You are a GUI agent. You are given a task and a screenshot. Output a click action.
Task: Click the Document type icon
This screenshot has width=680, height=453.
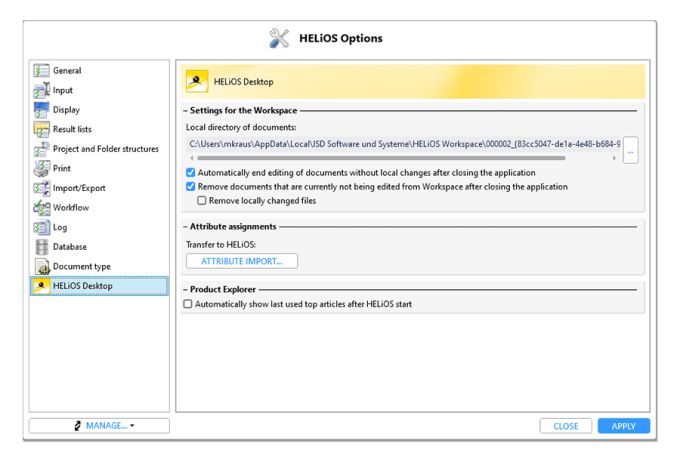(42, 266)
